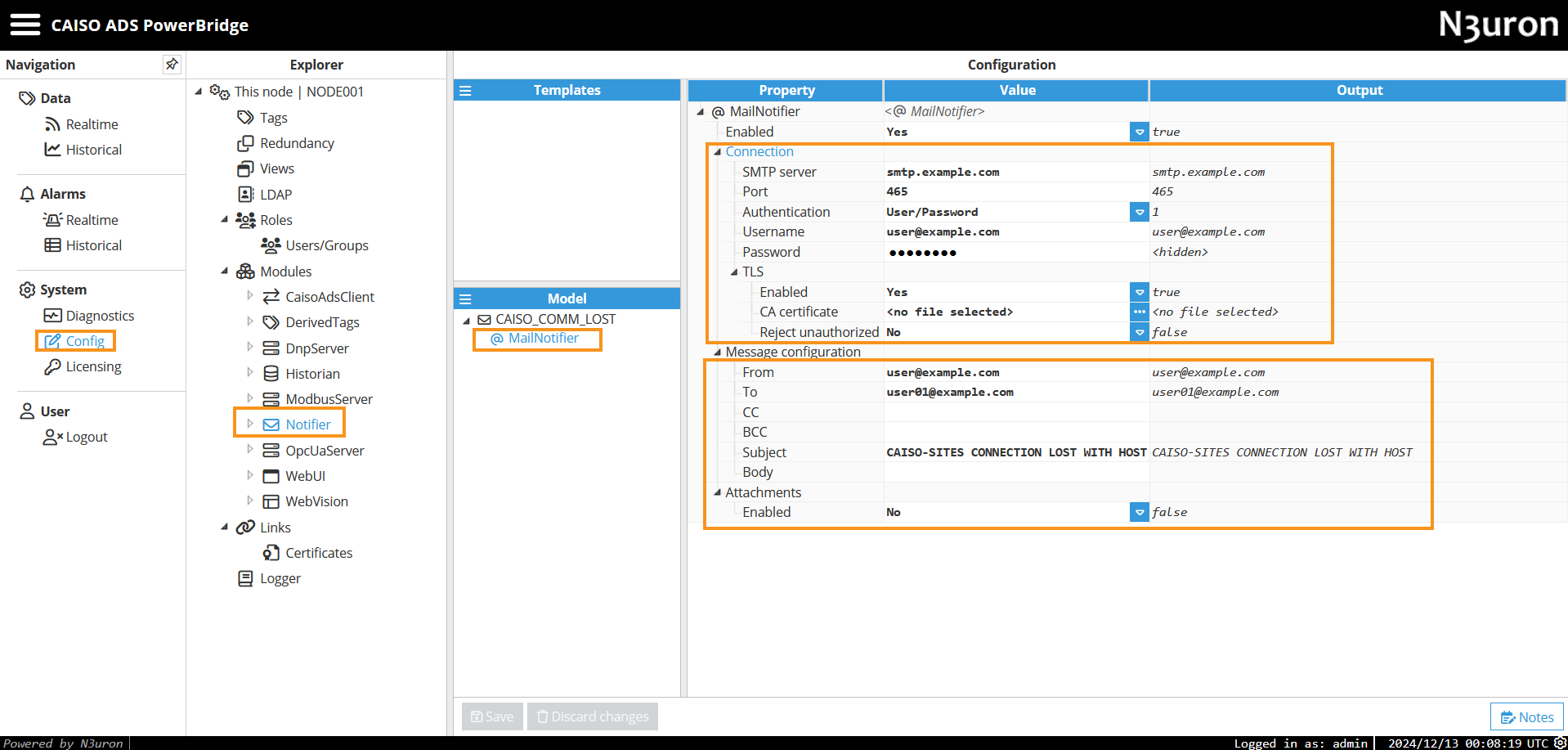The image size is (1568, 750).
Task: Select DerivedTags module
Action: 311,322
